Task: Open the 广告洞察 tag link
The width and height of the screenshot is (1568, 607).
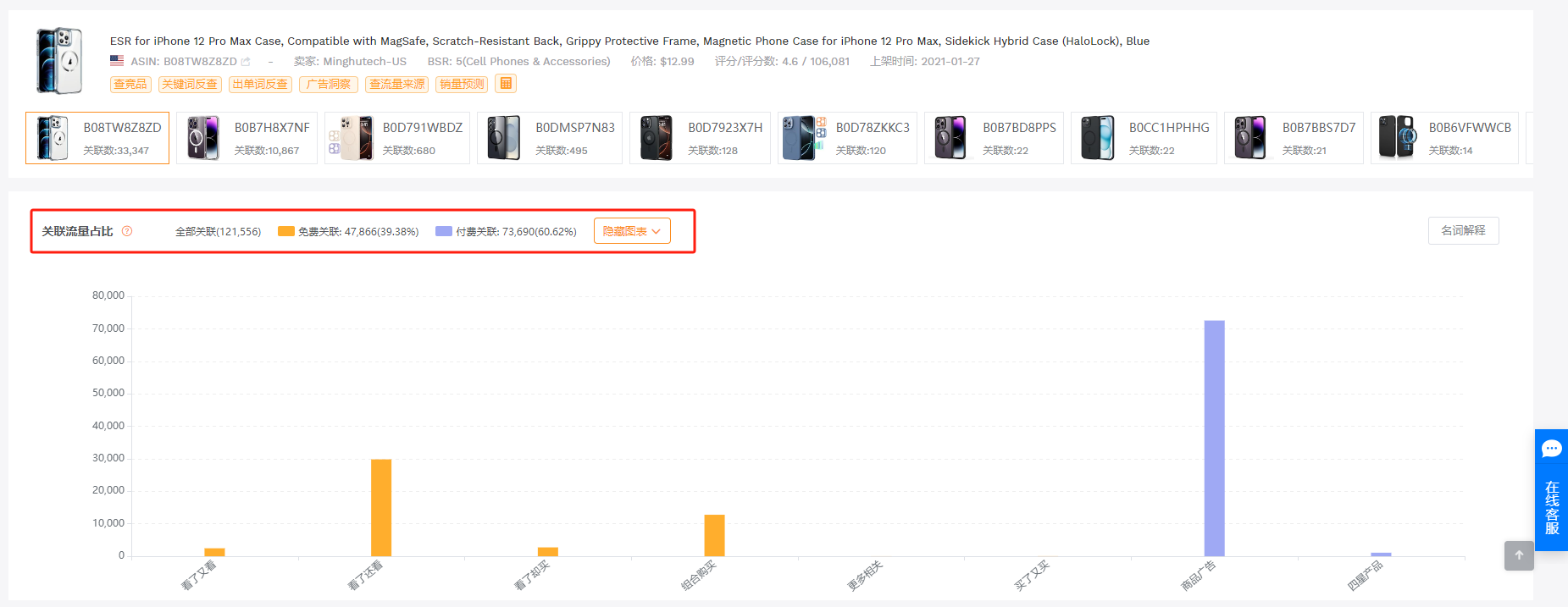Action: coord(329,84)
